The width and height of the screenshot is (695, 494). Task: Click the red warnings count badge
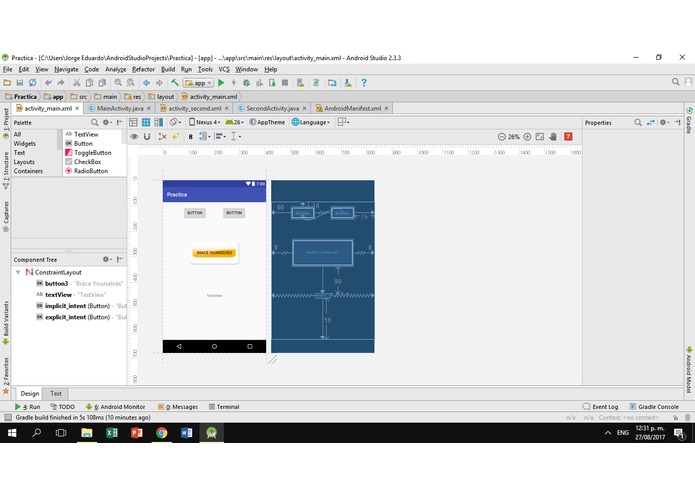568,136
